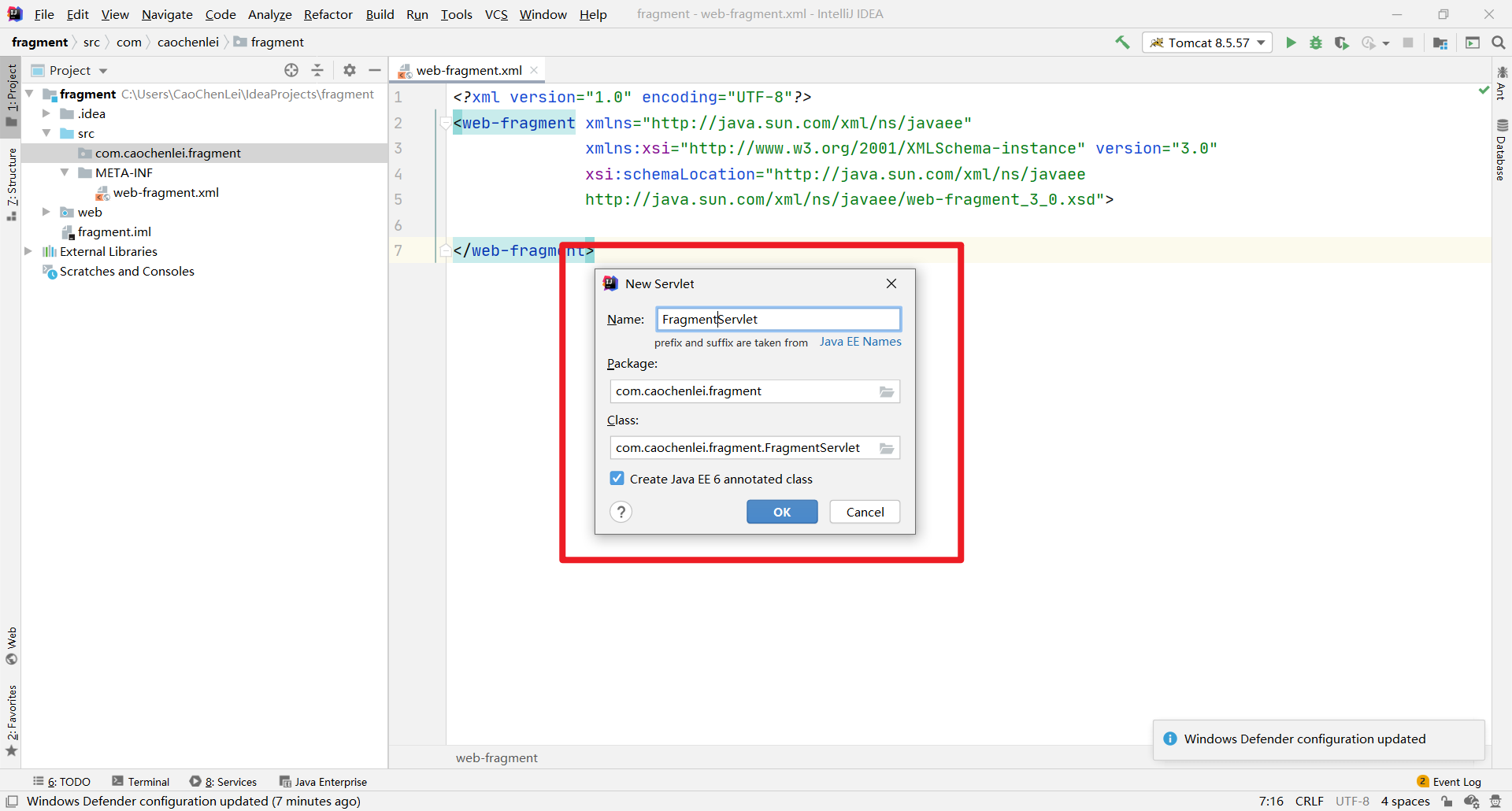Toggle tool window bars icon bottom-left
Screen dimensions: 1512x811
point(12,801)
